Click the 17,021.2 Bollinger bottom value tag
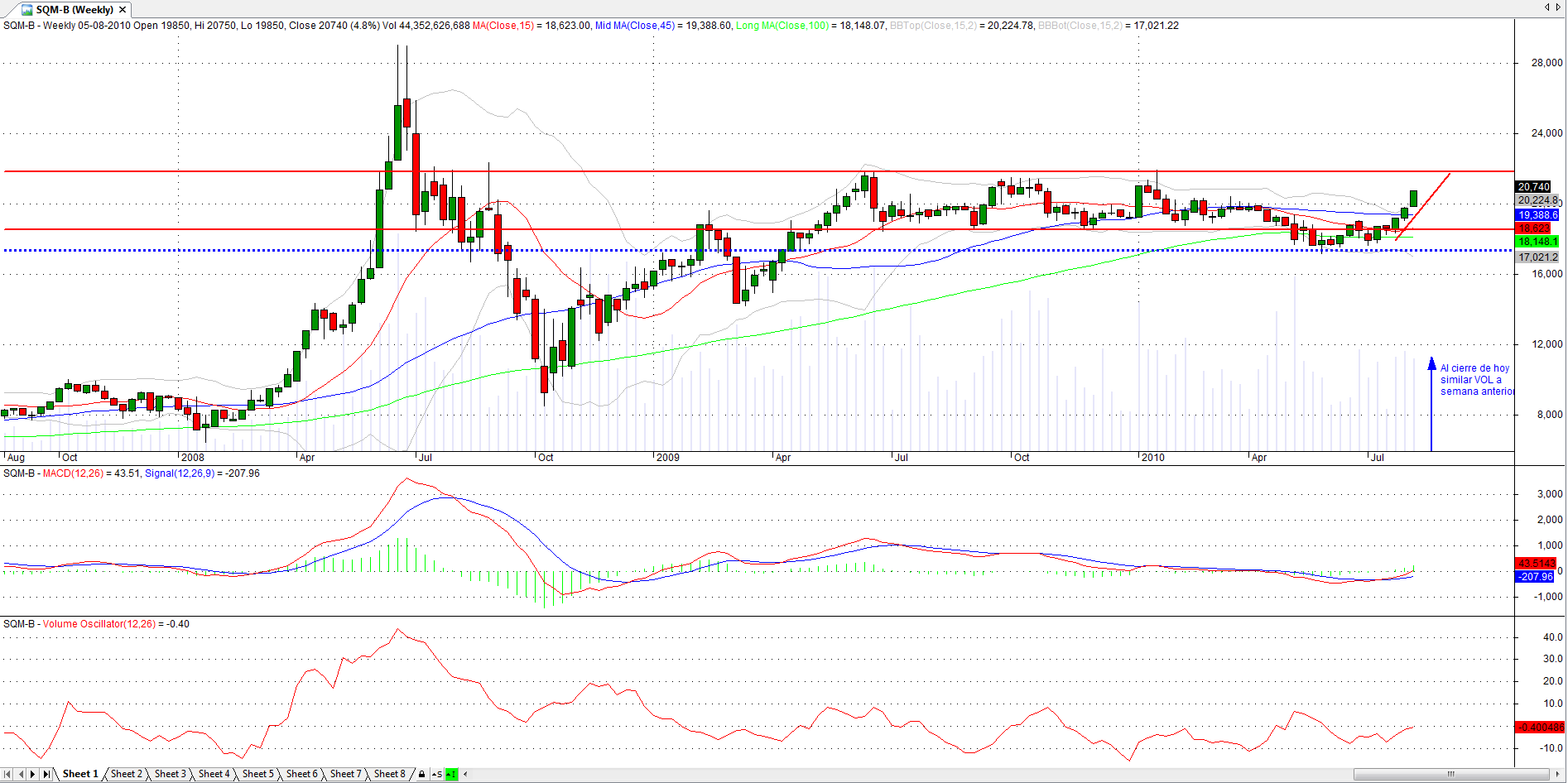Screen dimensions: 1568x783 [x=1537, y=257]
